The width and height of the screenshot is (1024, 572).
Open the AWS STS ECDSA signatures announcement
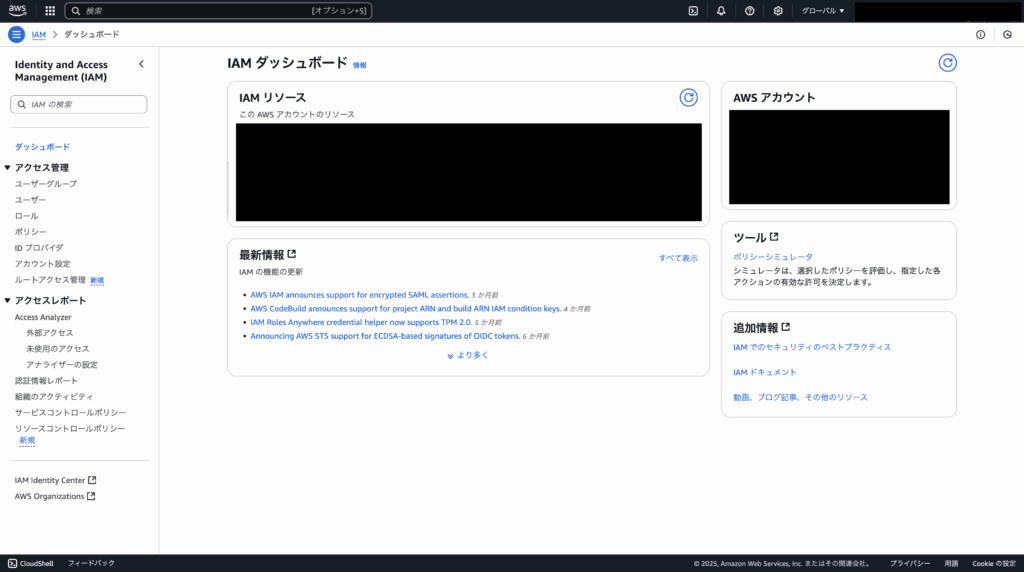(x=385, y=336)
